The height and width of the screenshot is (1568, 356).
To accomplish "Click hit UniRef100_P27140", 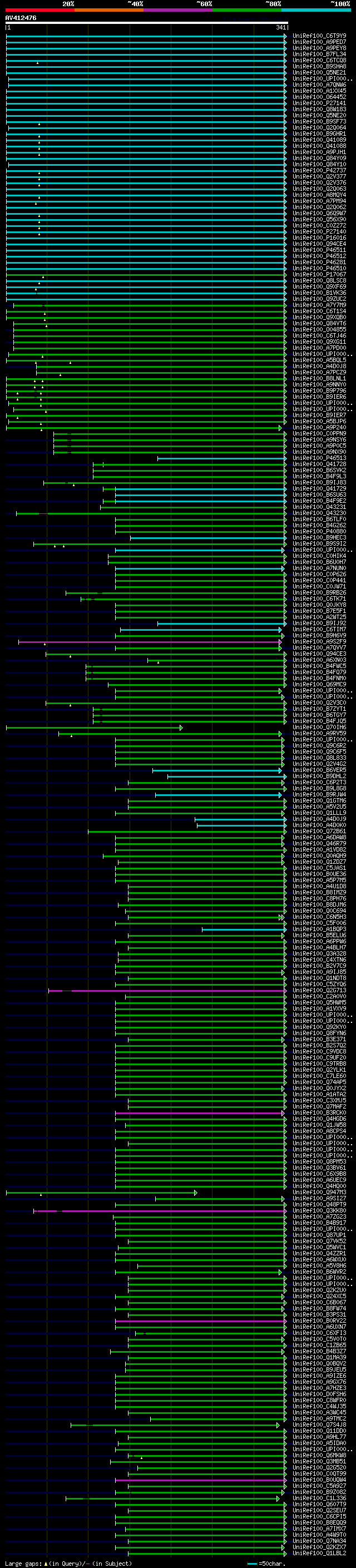I will coord(319,231).
